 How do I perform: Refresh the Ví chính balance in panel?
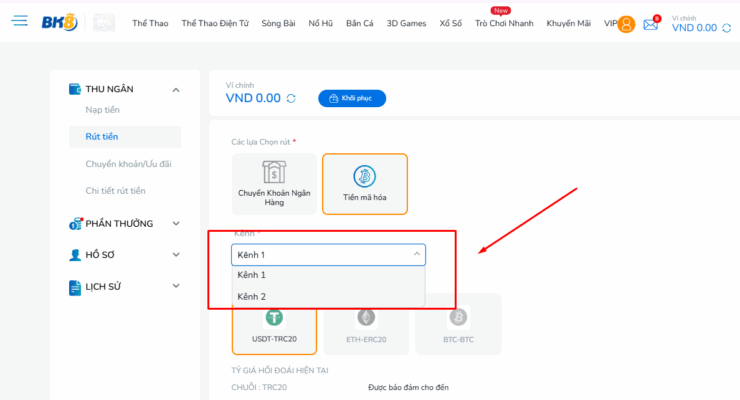(291, 98)
